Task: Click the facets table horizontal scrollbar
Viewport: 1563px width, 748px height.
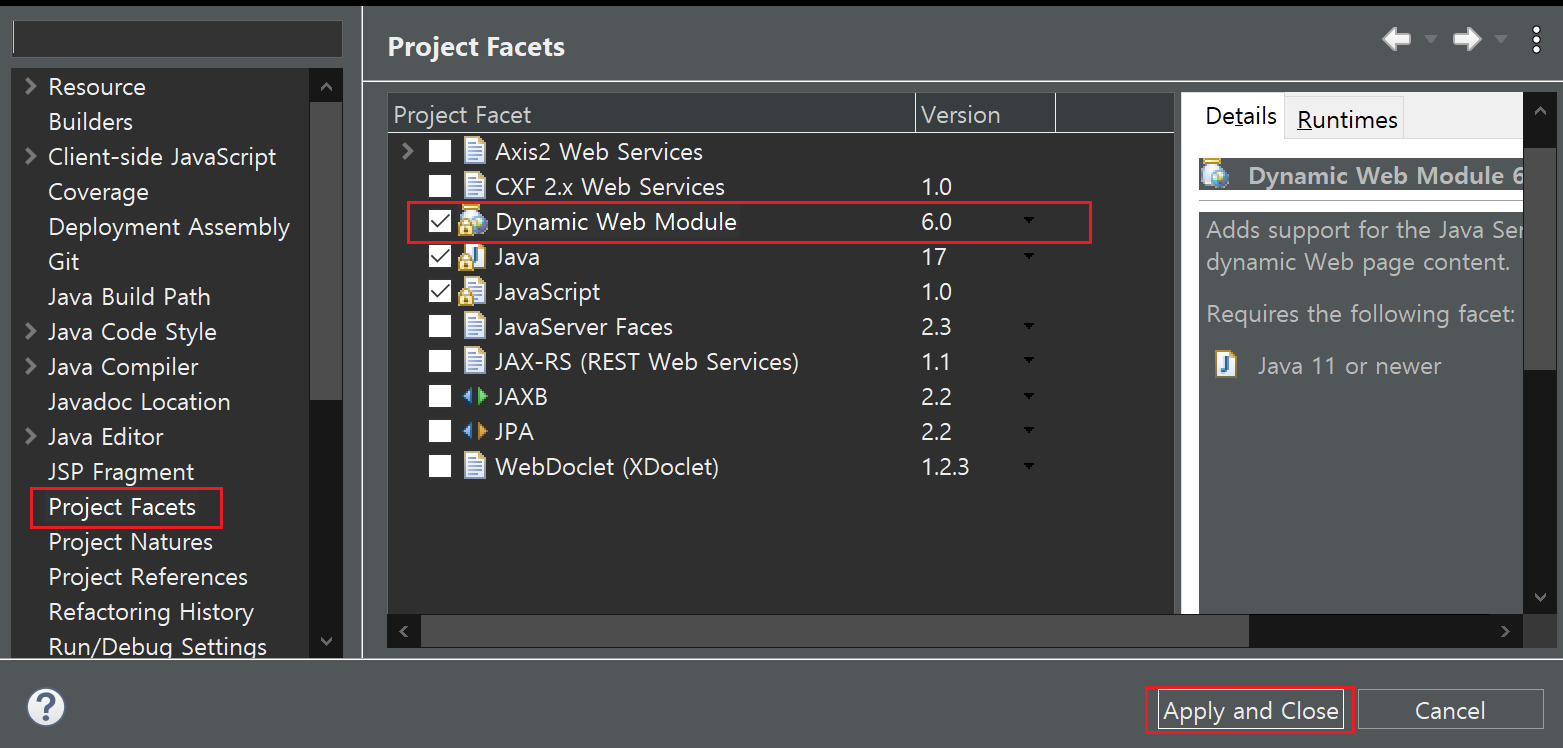Action: coord(834,631)
